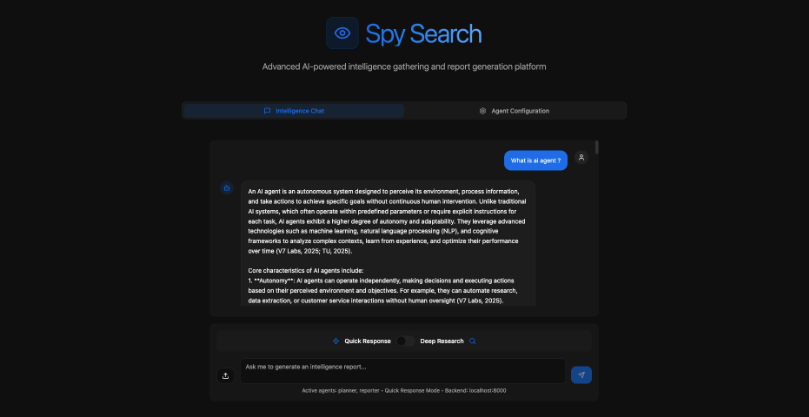809x417 pixels.
Task: Click the active agents status line
Action: point(404,391)
